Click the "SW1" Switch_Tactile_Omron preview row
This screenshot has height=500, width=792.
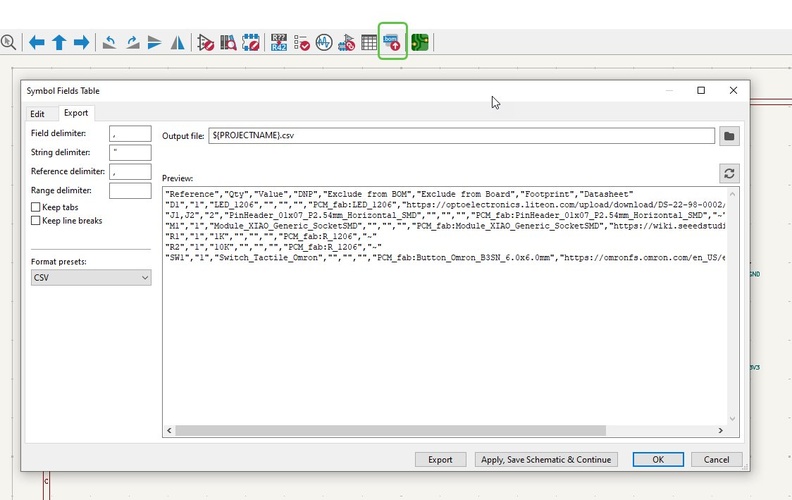coord(446,258)
